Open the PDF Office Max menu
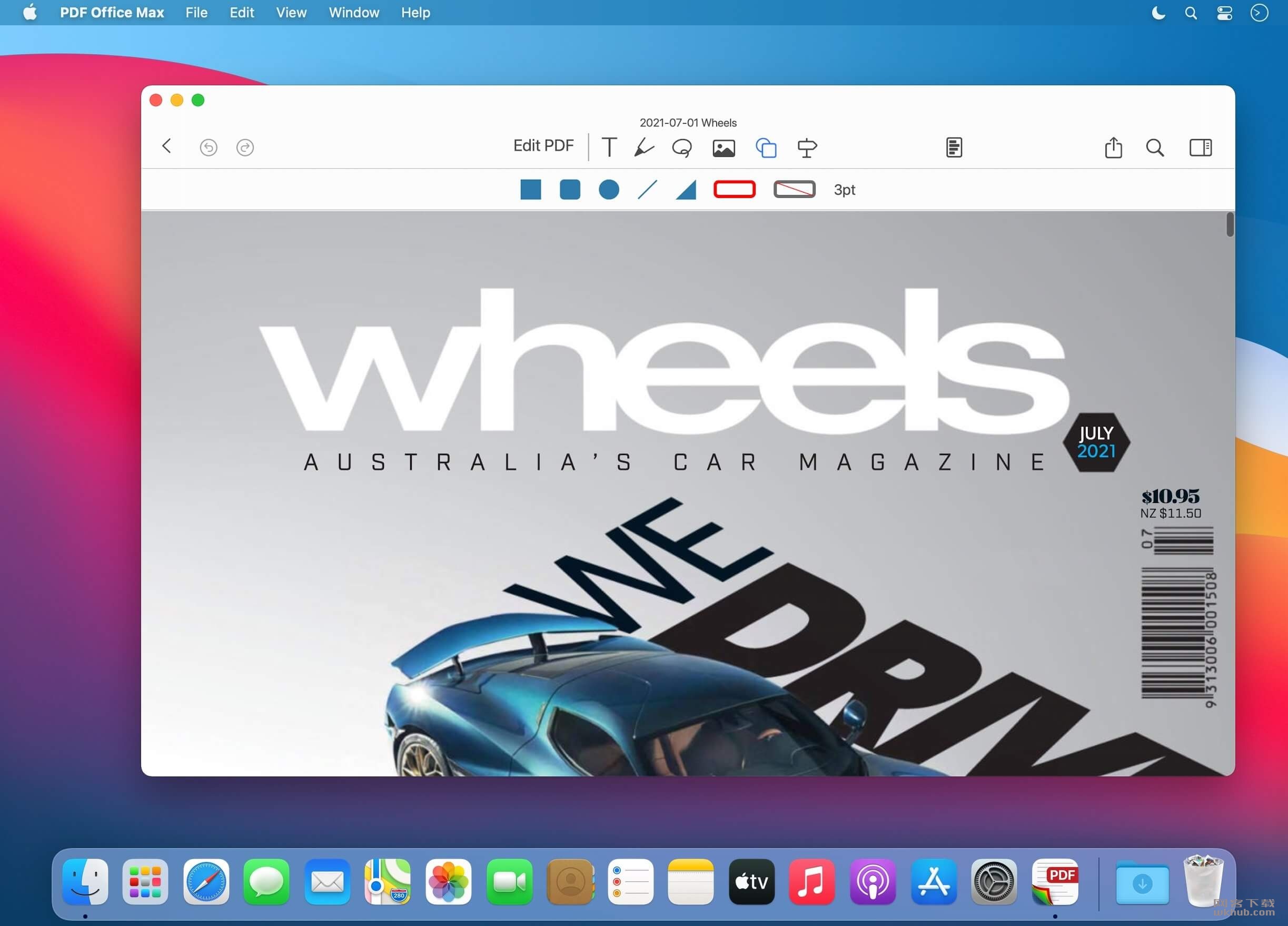 pos(112,13)
